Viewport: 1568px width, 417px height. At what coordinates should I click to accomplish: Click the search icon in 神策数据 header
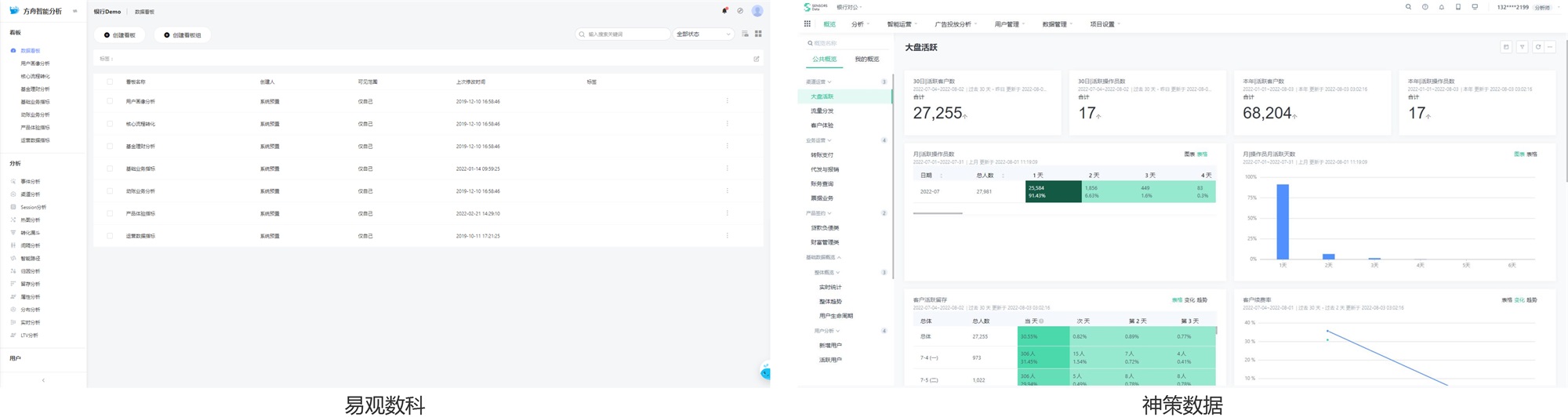click(1408, 7)
